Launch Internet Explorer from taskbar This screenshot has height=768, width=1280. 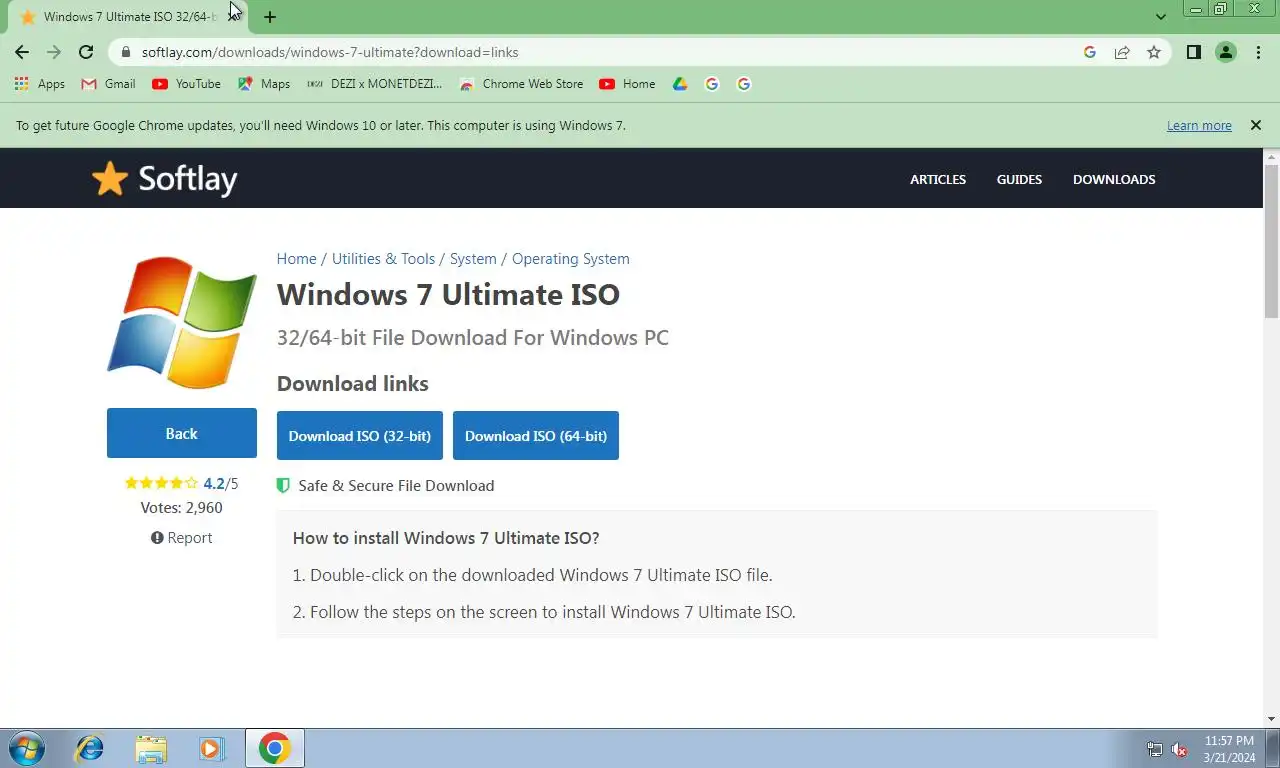[90, 748]
